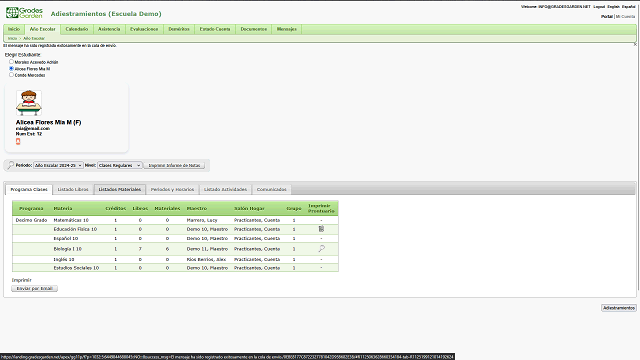Switch language to English

613,7
